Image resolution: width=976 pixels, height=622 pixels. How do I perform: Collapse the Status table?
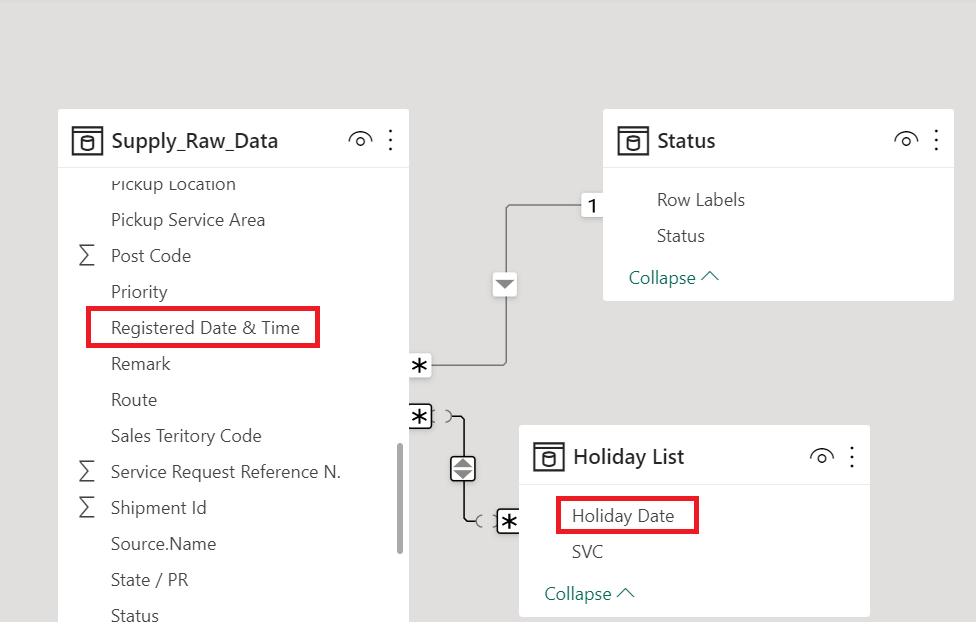(673, 277)
